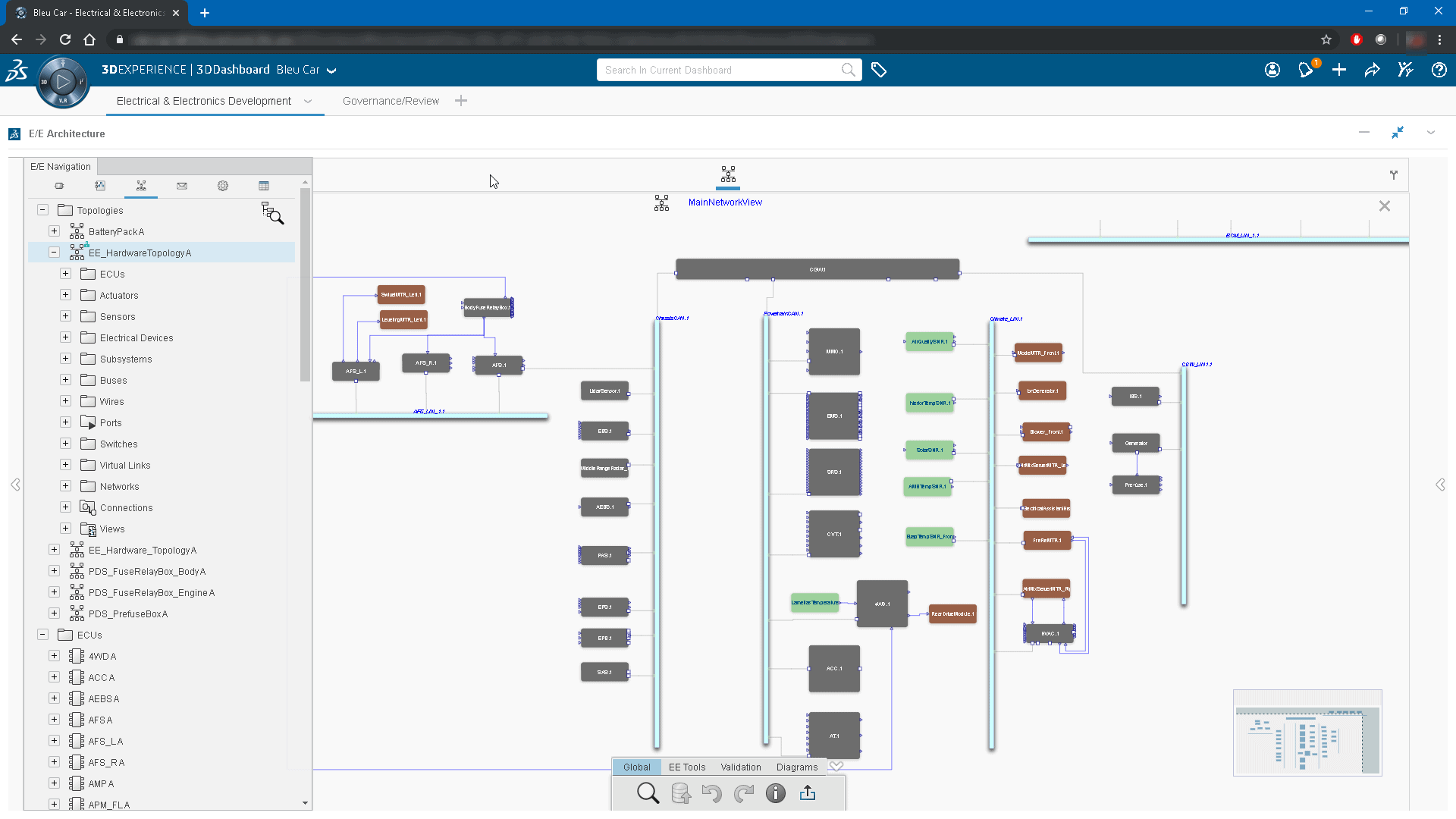1456x819 pixels.
Task: Switch to the EE Tools tab
Action: [687, 767]
